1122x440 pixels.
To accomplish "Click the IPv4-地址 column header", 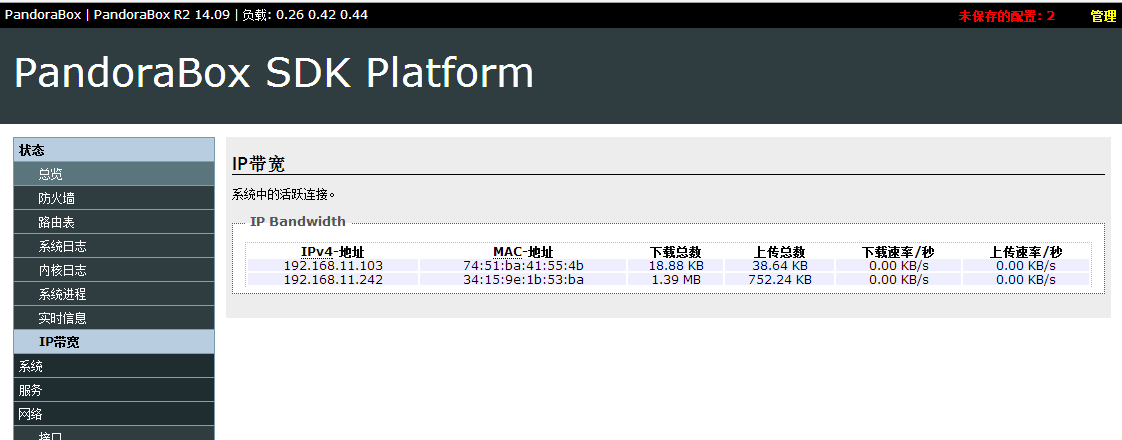I will coord(333,253).
